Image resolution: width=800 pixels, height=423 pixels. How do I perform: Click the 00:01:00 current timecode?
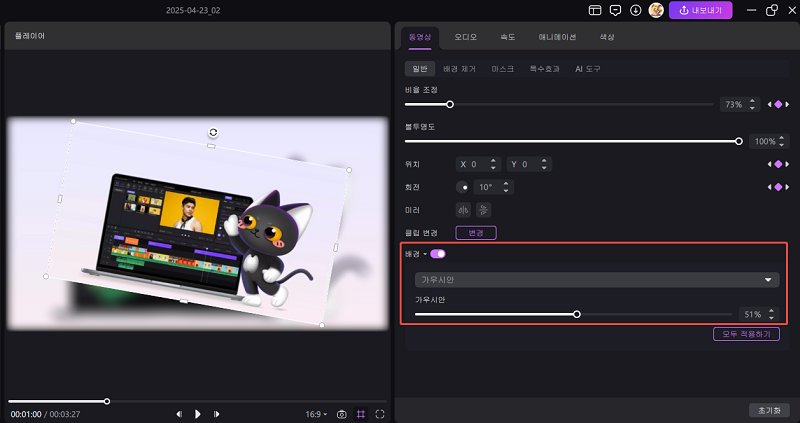[26, 414]
